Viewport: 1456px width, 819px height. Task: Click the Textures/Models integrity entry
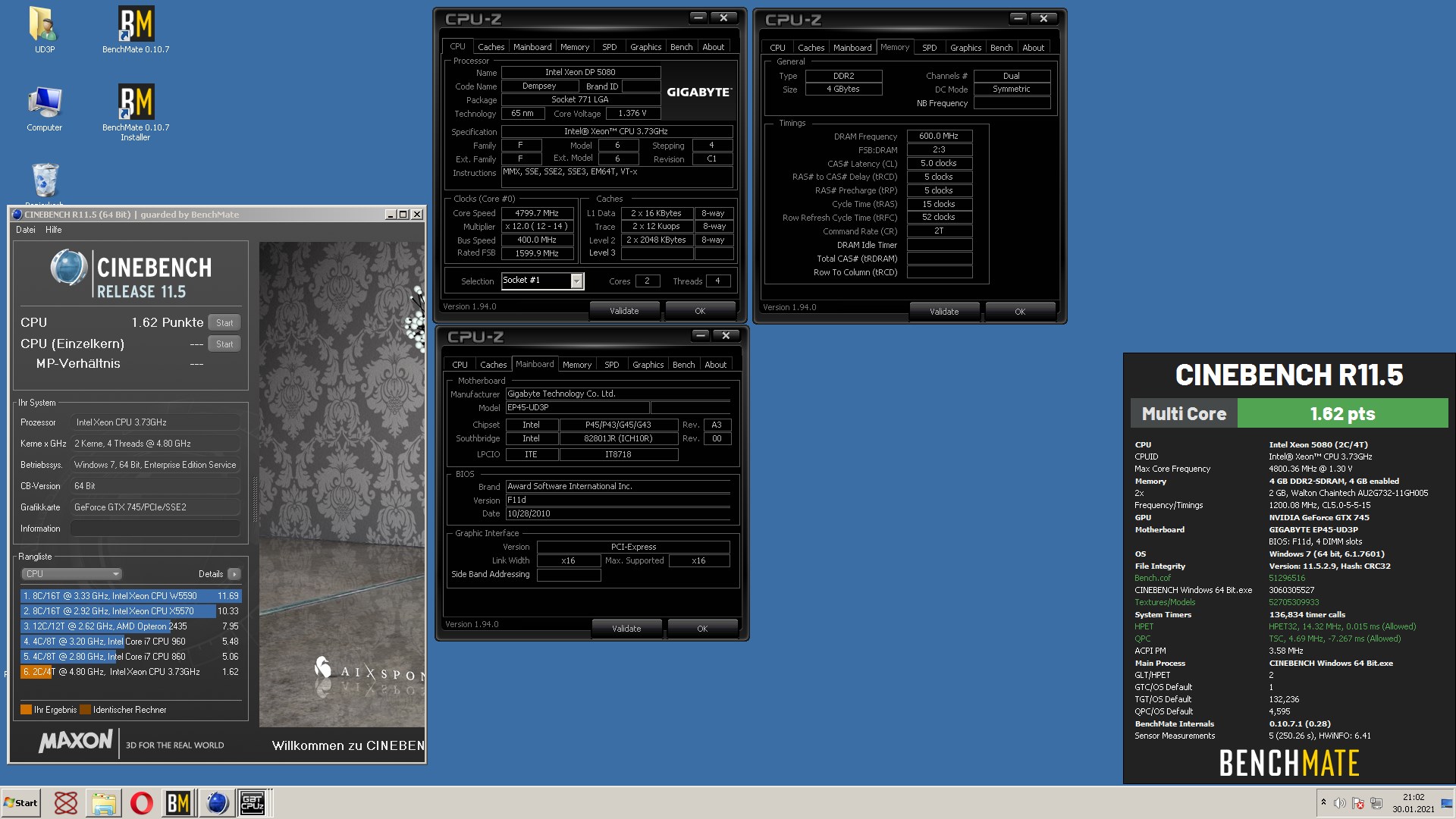click(x=1165, y=602)
